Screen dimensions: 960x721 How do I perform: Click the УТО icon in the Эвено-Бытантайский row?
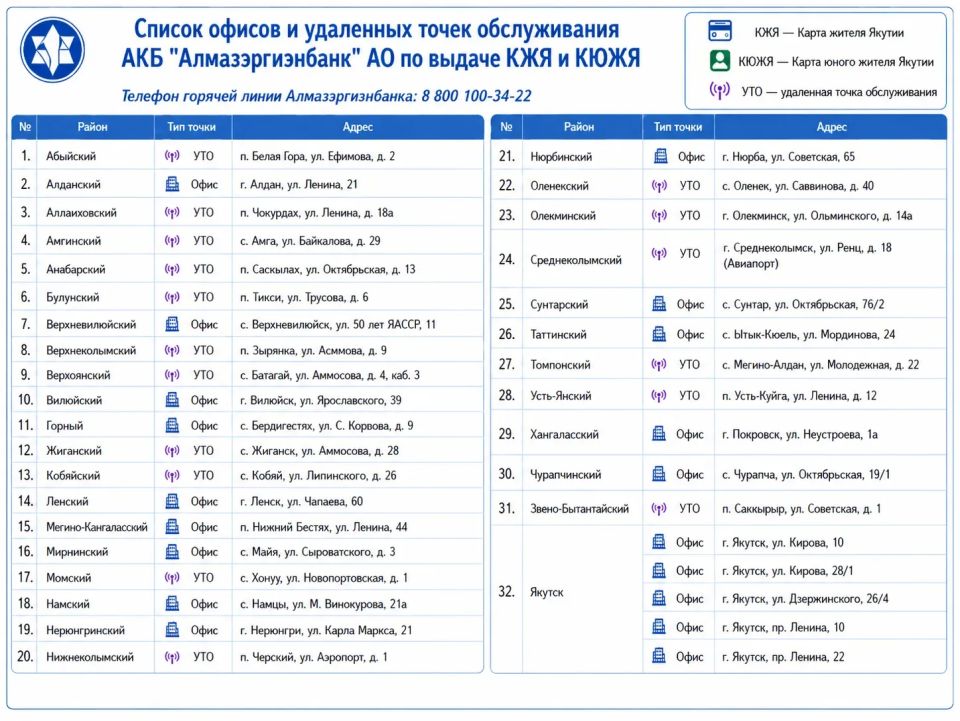pos(658,508)
